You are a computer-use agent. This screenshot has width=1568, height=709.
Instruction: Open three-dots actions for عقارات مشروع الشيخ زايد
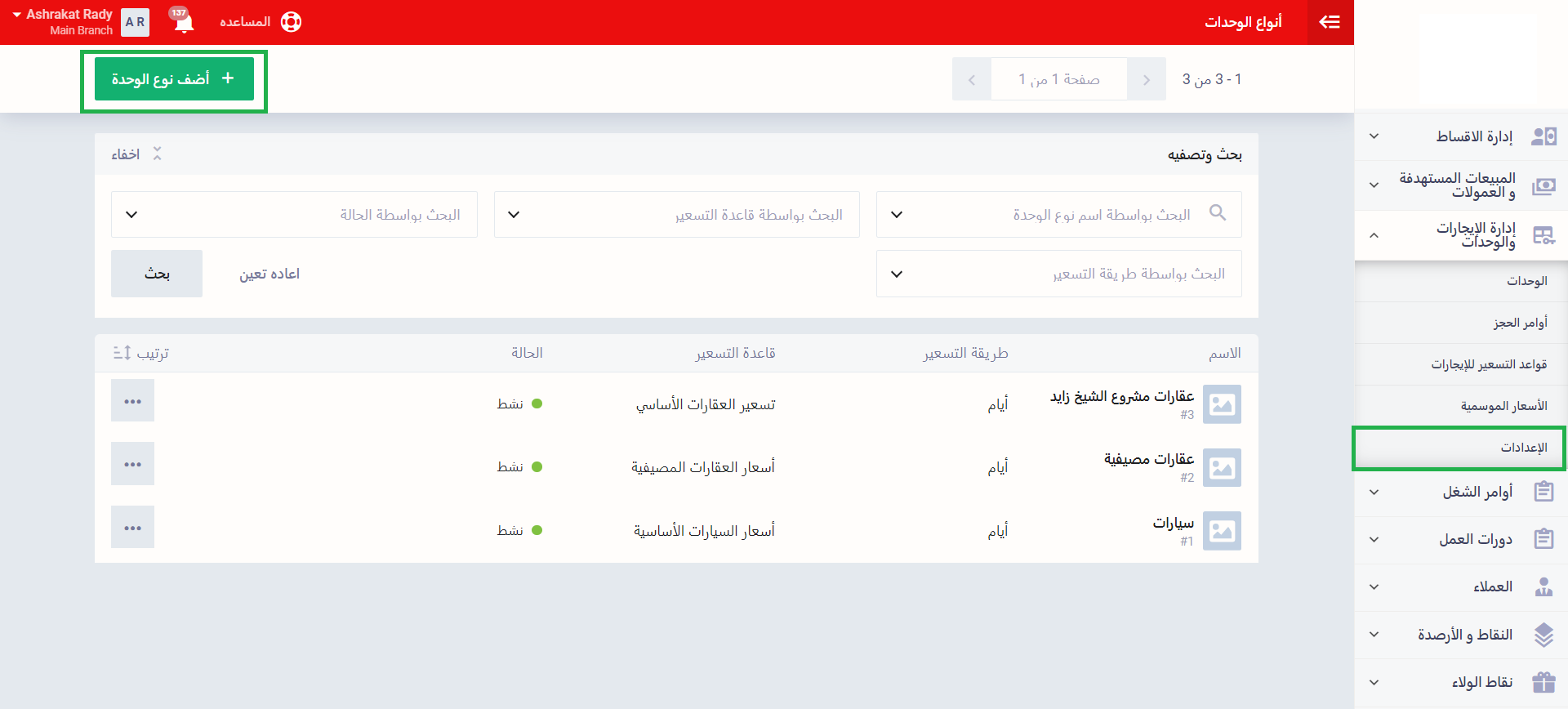(132, 402)
